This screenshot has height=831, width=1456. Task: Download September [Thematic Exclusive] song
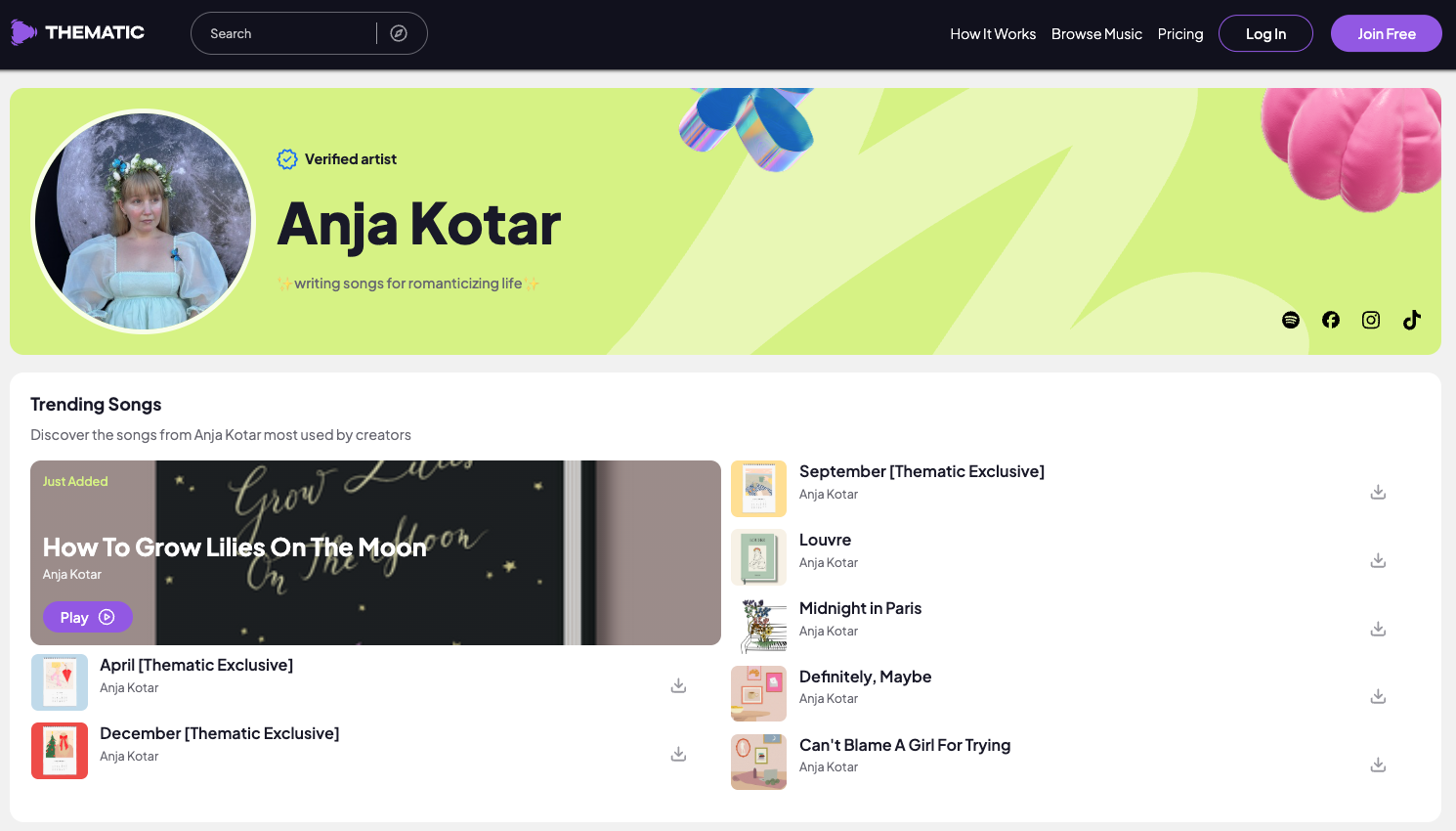(x=1378, y=492)
